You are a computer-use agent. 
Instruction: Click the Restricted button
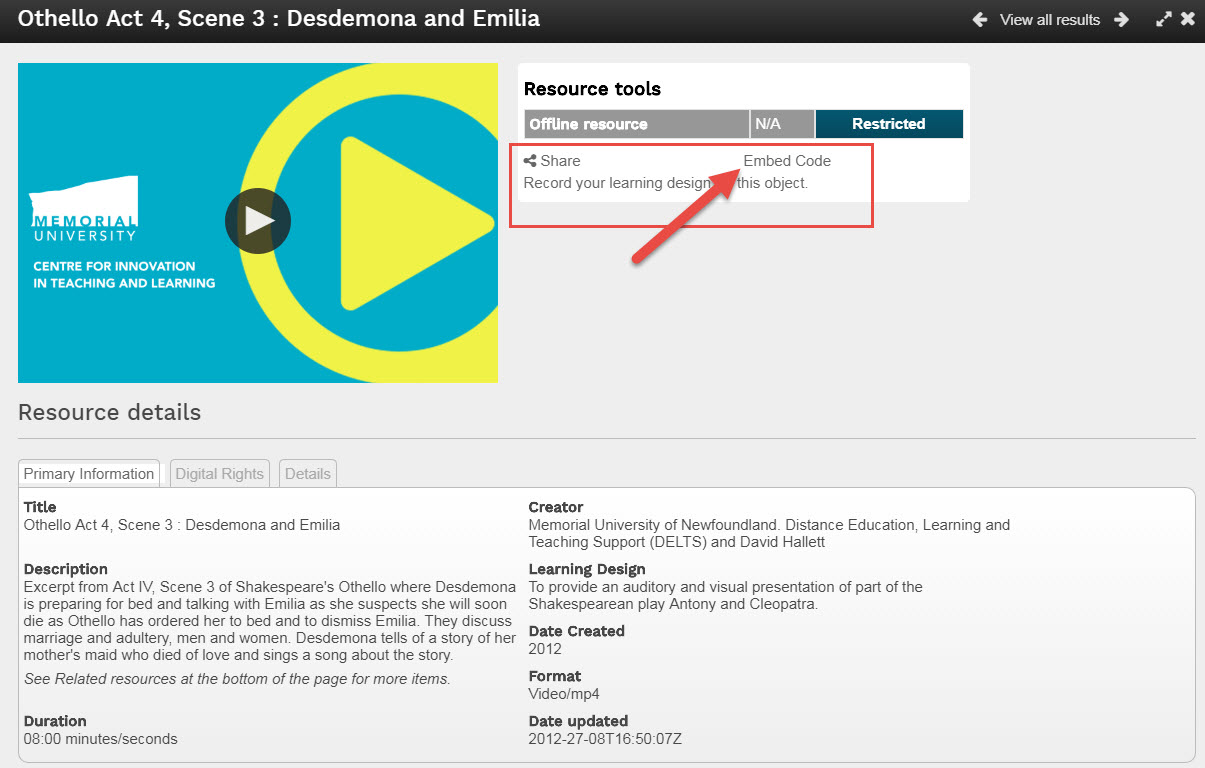888,124
